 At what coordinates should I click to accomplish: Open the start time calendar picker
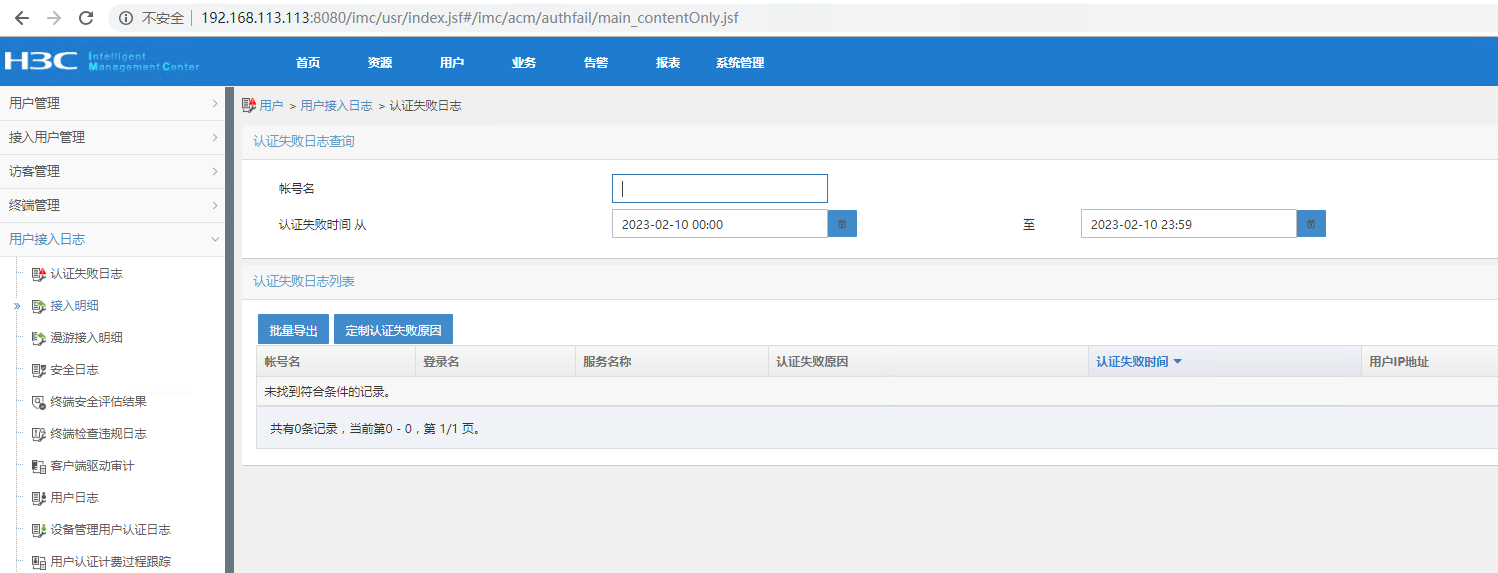842,224
